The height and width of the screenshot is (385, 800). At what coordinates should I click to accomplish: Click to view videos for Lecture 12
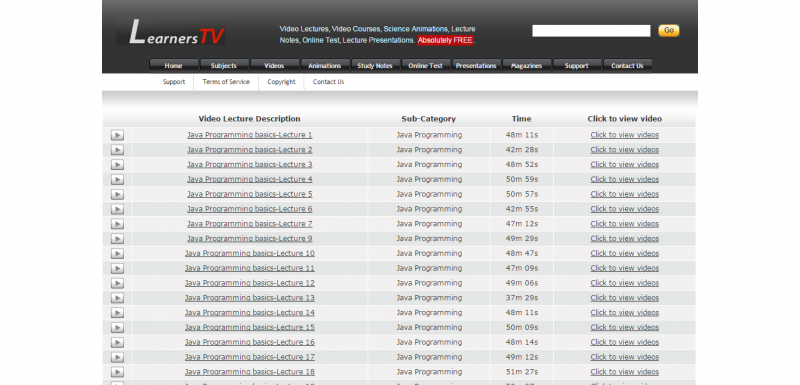624,283
